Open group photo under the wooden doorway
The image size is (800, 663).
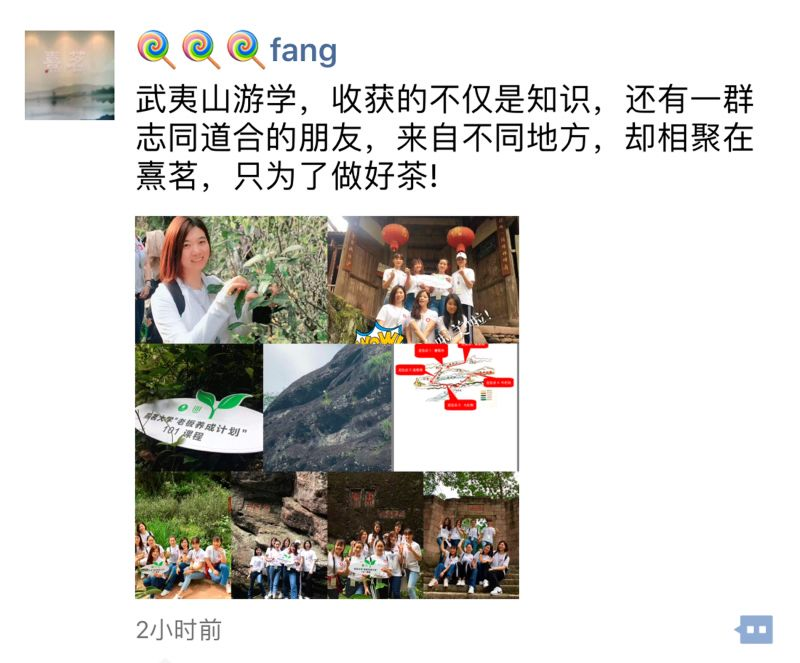[x=423, y=280]
